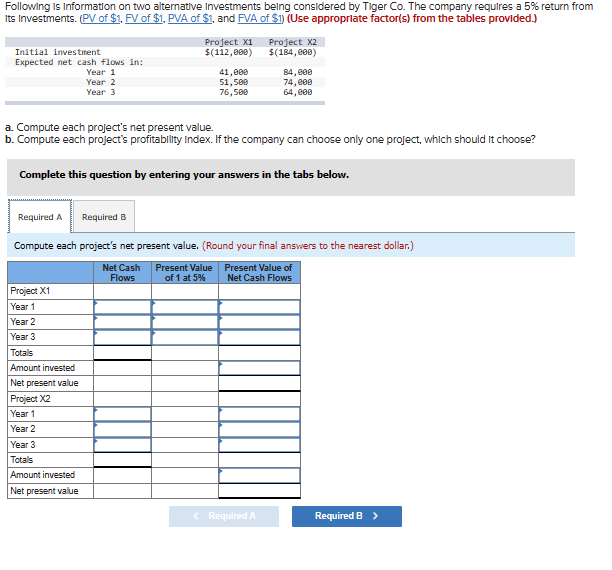Open the FVA of $1 table link
Viewport: 612px width, 570px height.
point(260,18)
